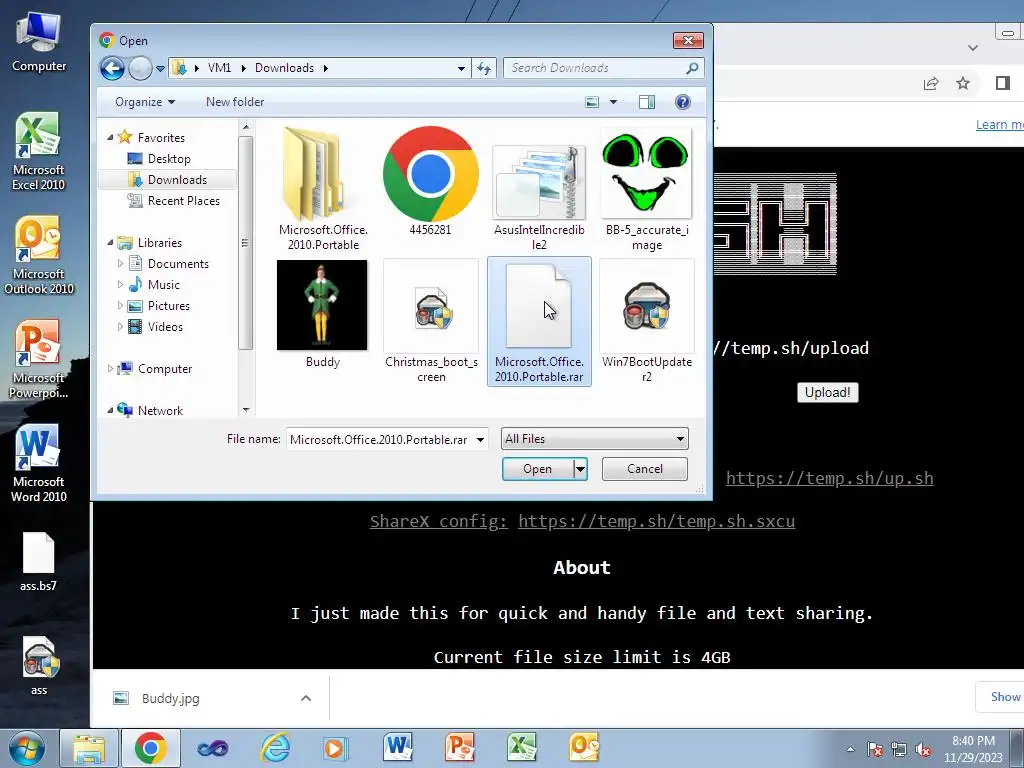Toggle Chrome side panel icon

coord(1003,83)
